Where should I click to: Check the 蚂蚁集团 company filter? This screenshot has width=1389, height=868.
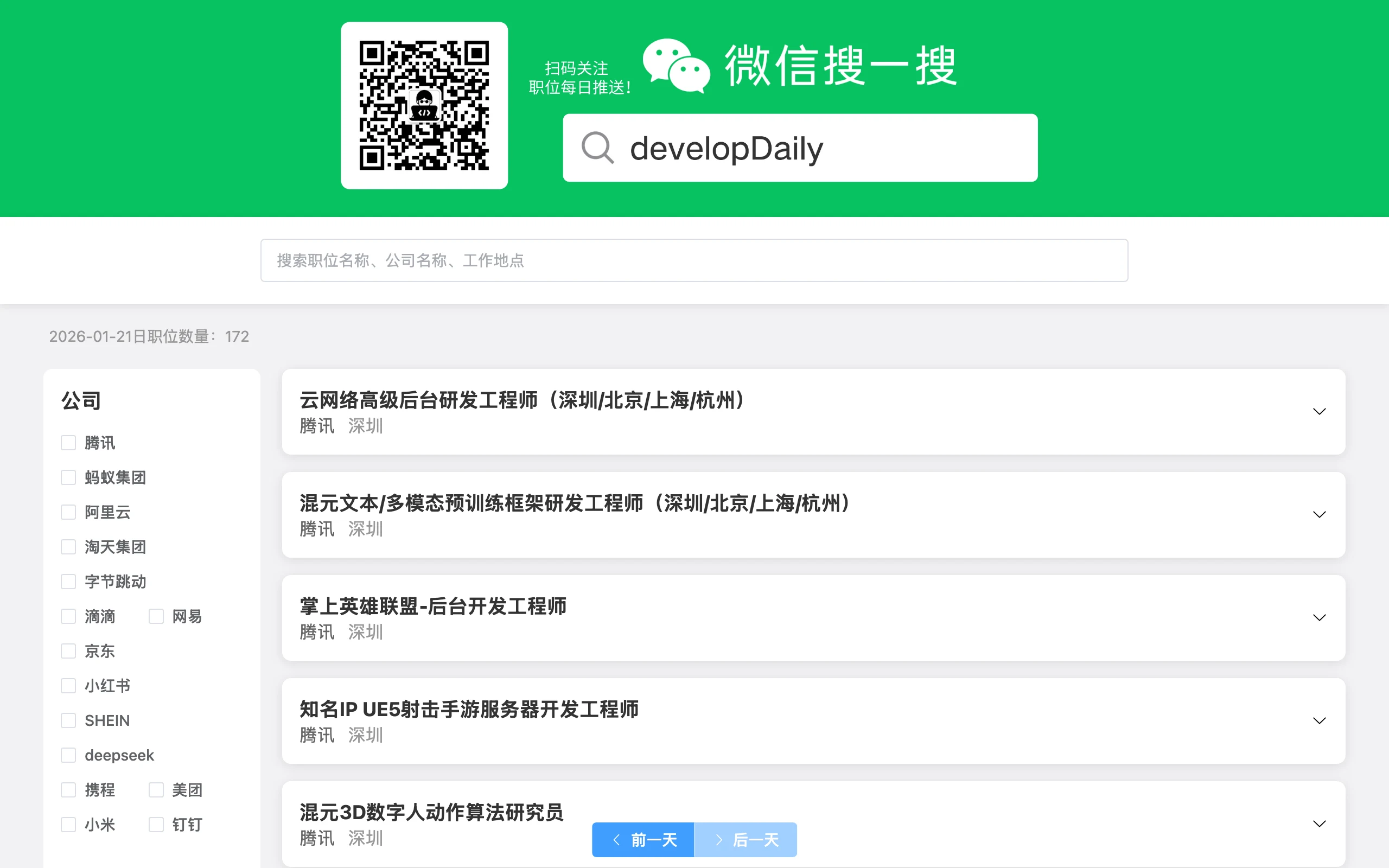(68, 477)
